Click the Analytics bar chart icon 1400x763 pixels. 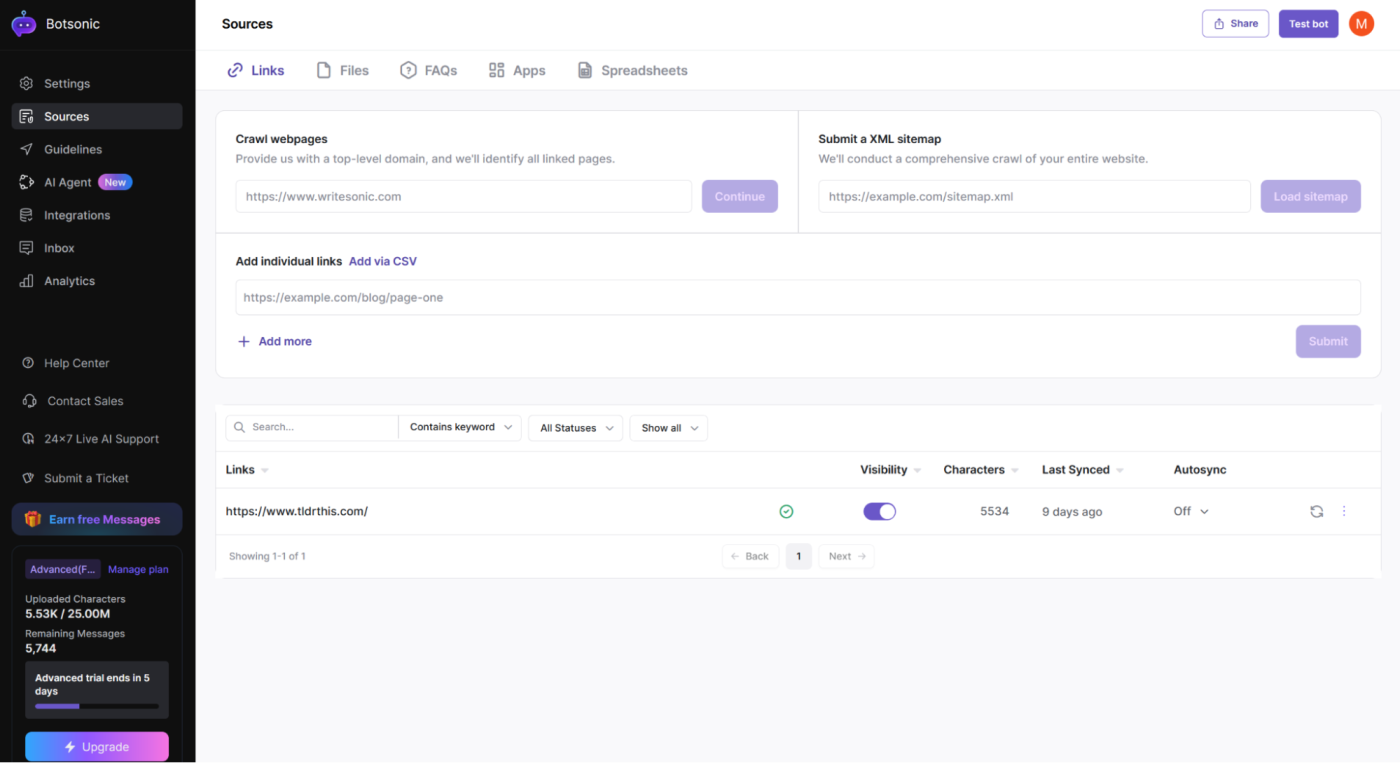(27, 282)
